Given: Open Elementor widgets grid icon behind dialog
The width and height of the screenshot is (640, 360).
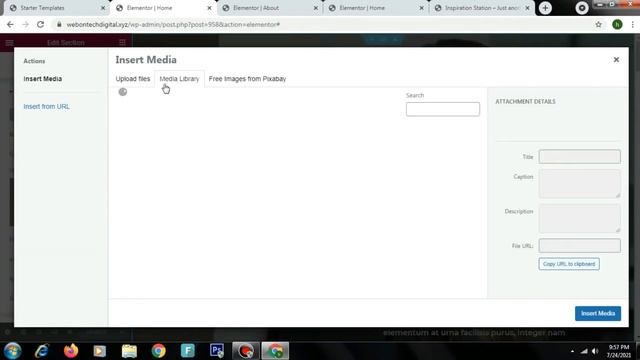Looking at the screenshot, I should tap(122, 42).
